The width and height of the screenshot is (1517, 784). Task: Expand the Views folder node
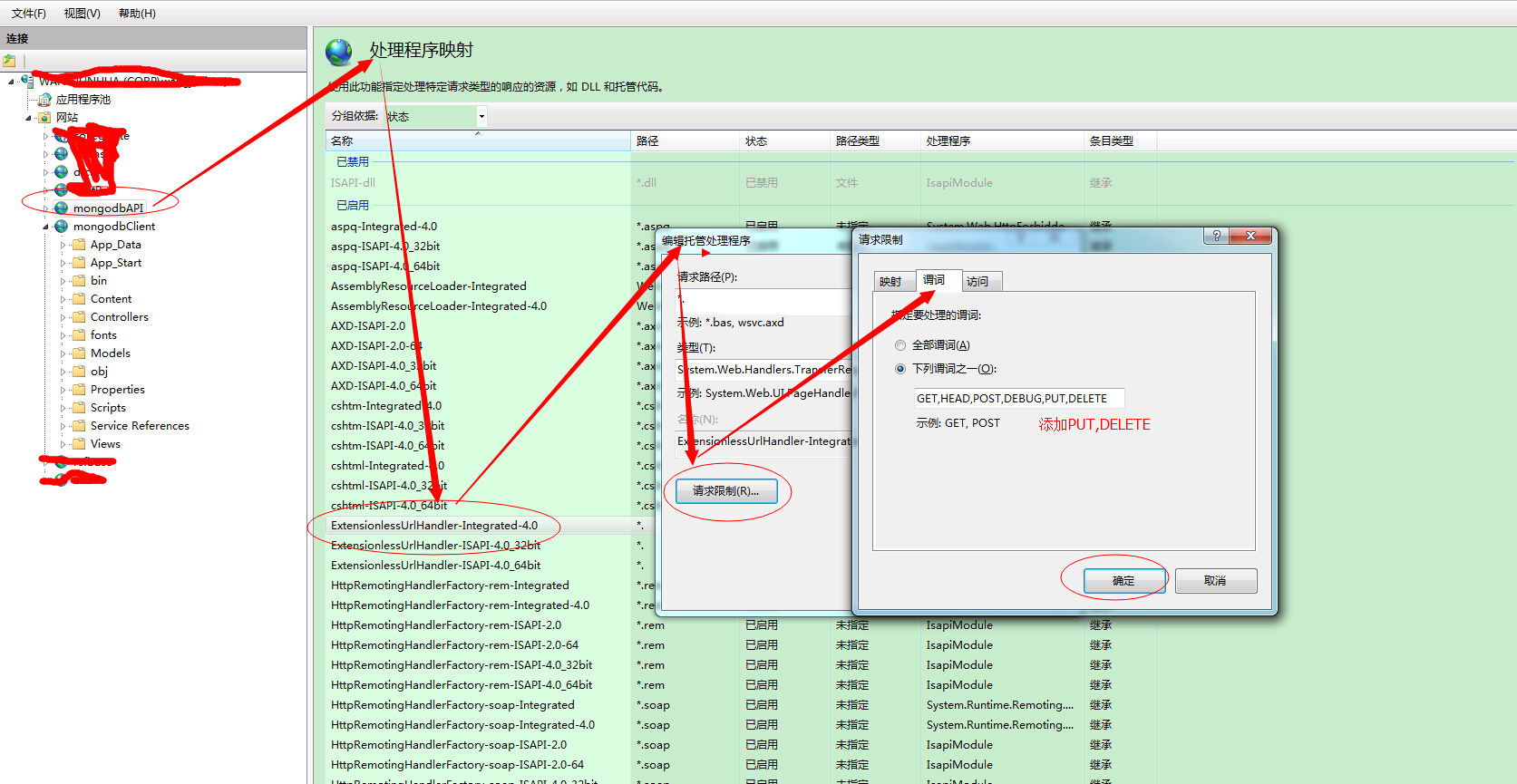click(63, 444)
